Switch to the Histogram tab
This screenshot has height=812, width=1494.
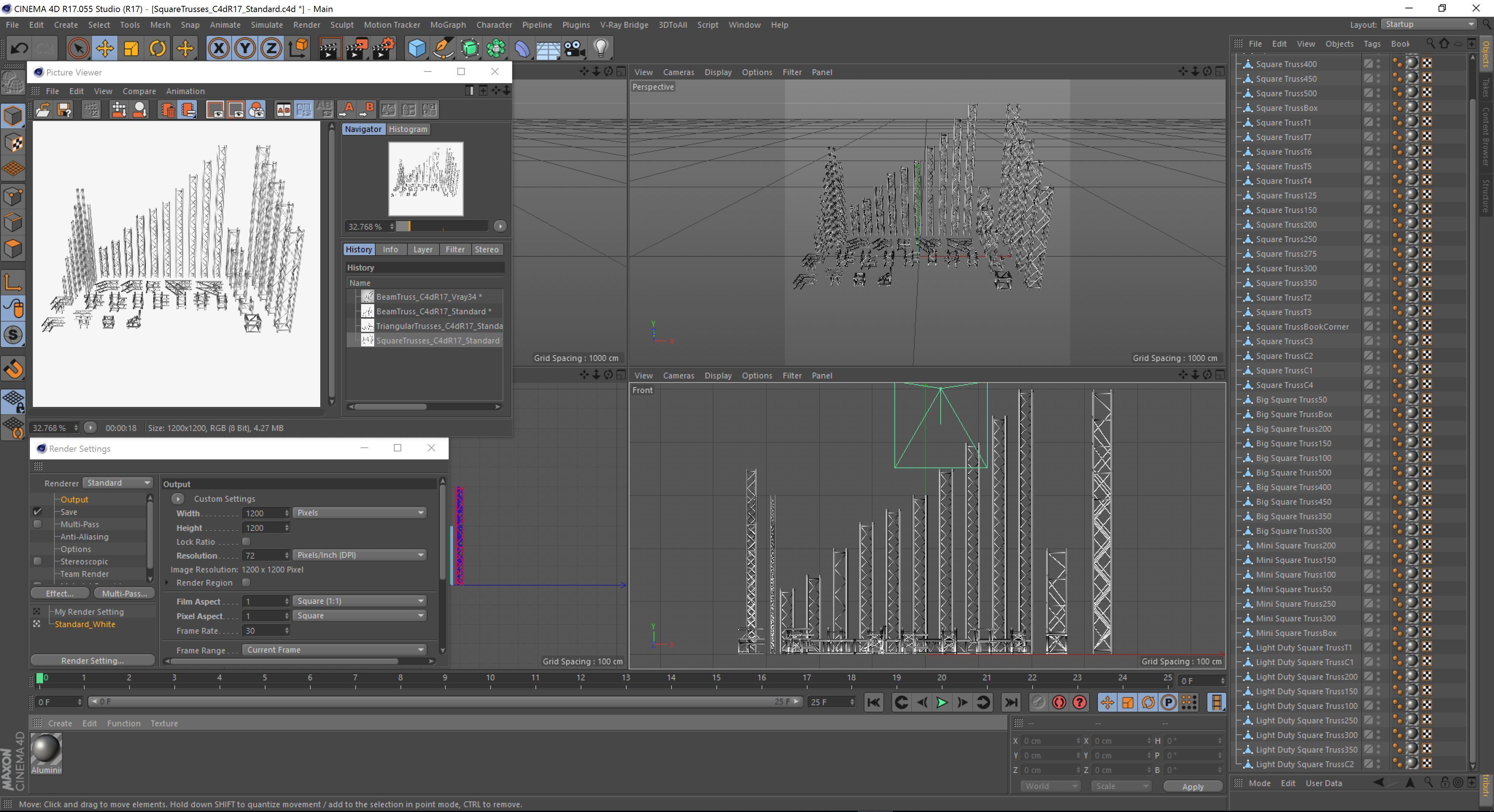pos(408,129)
